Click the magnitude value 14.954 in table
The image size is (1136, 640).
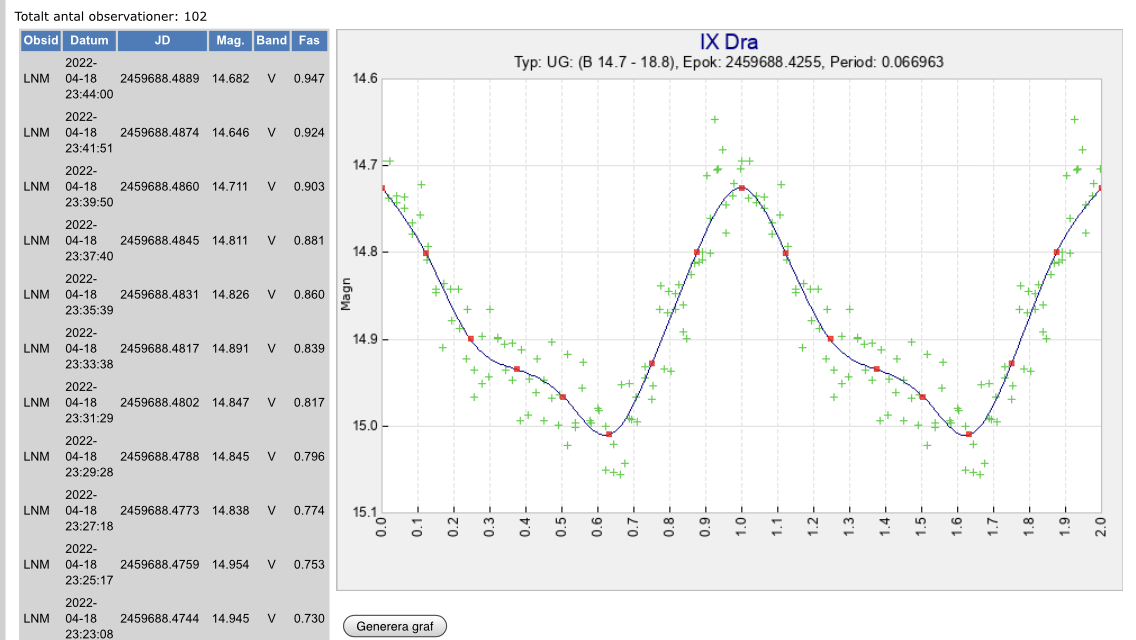[x=230, y=564]
